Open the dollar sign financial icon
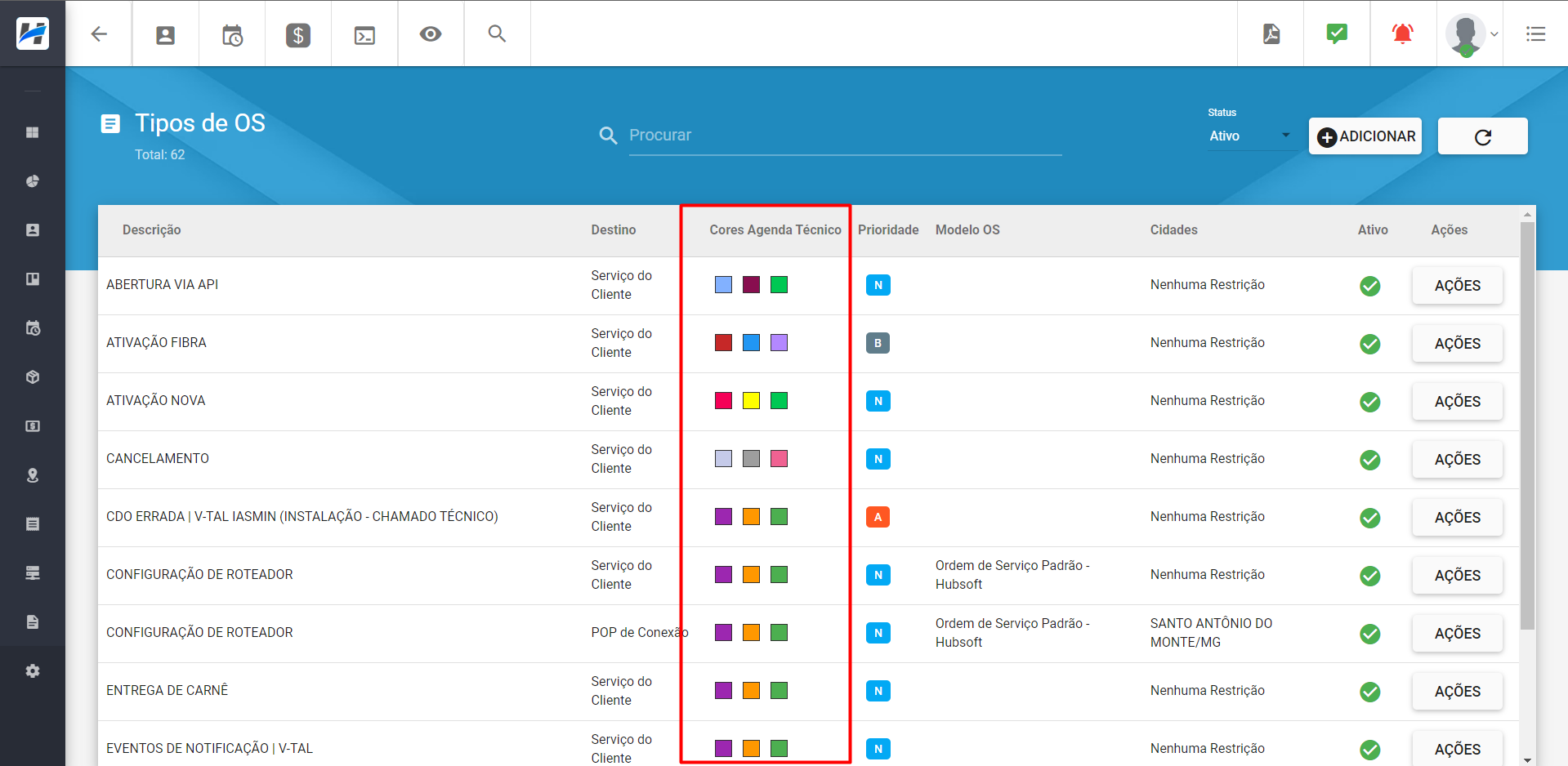Image resolution: width=1568 pixels, height=766 pixels. coord(298,34)
